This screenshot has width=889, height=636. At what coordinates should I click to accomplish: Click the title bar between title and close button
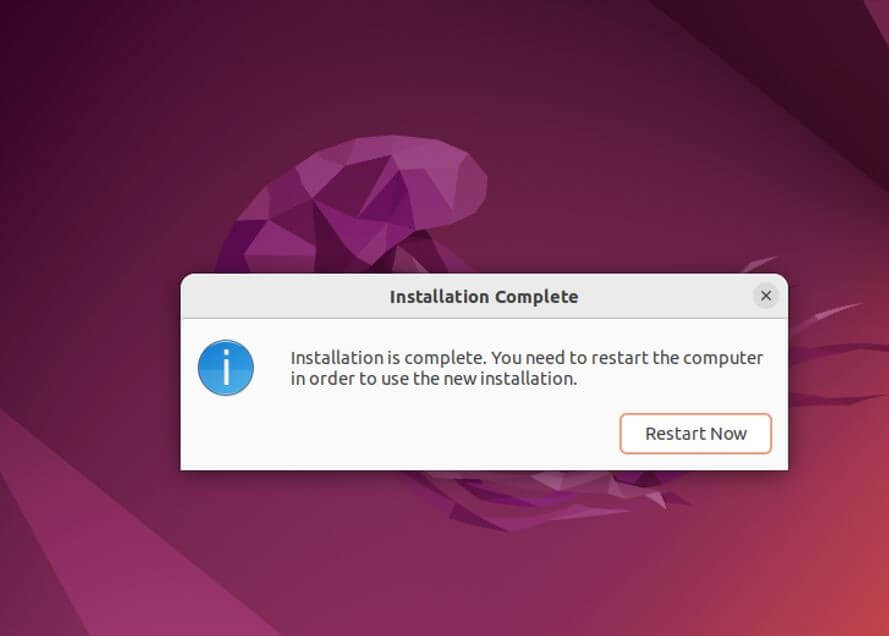point(666,296)
